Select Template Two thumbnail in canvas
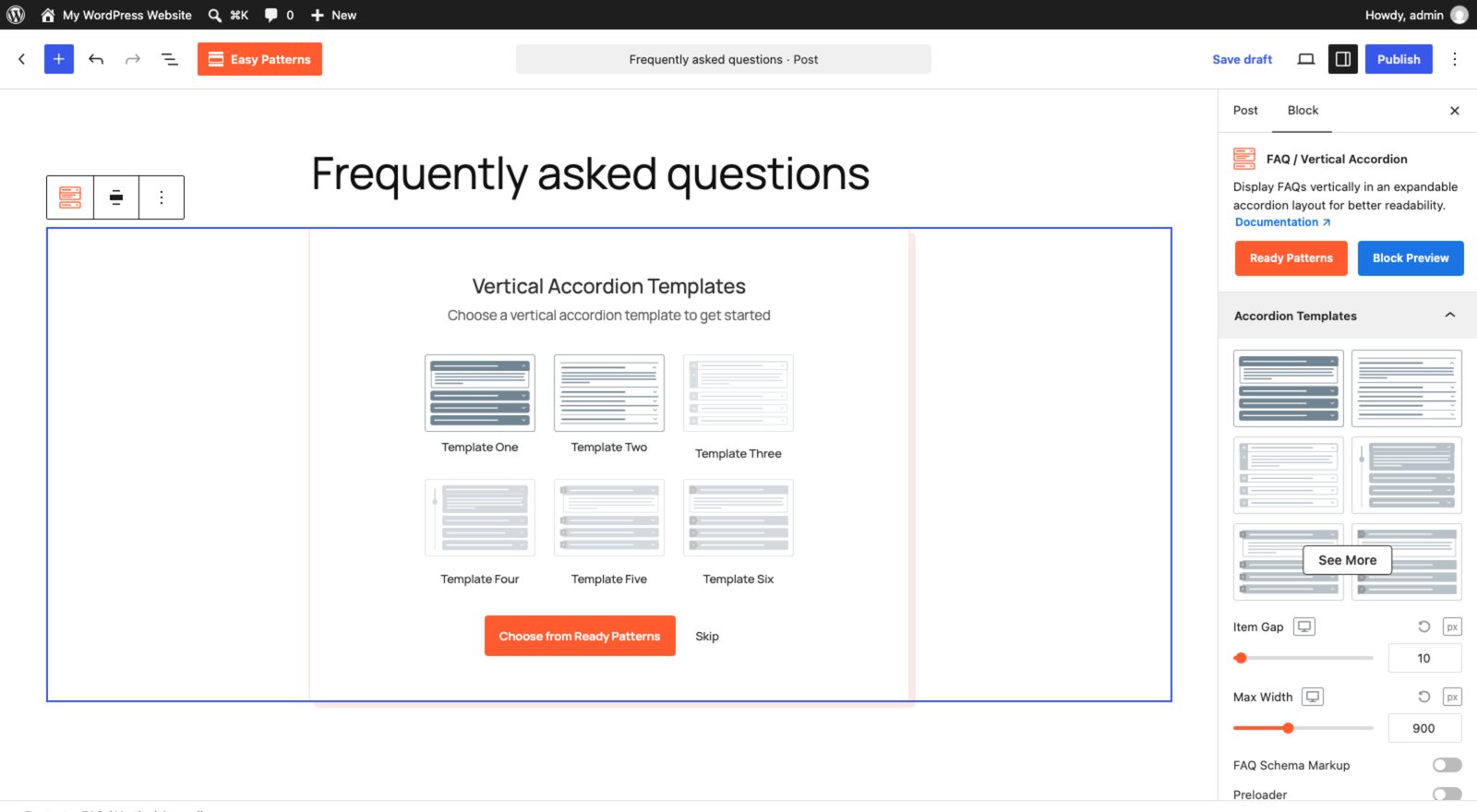 (609, 393)
